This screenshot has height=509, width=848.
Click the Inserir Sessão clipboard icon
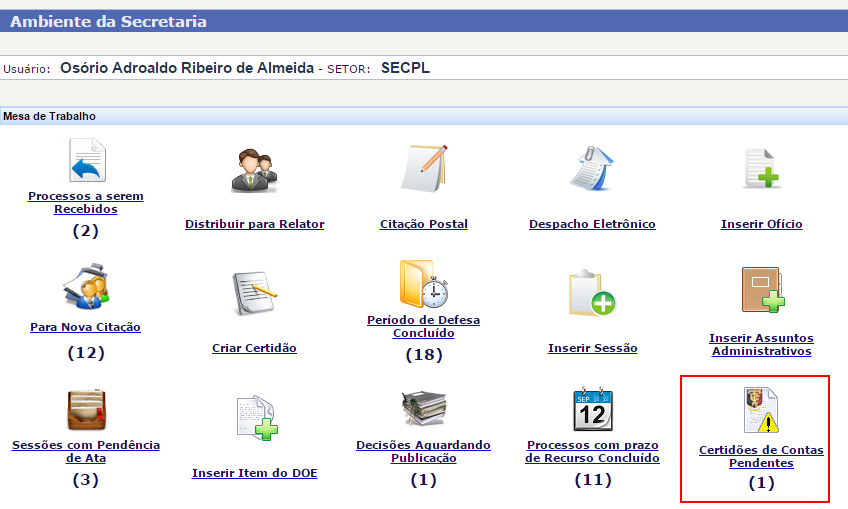pos(592,293)
